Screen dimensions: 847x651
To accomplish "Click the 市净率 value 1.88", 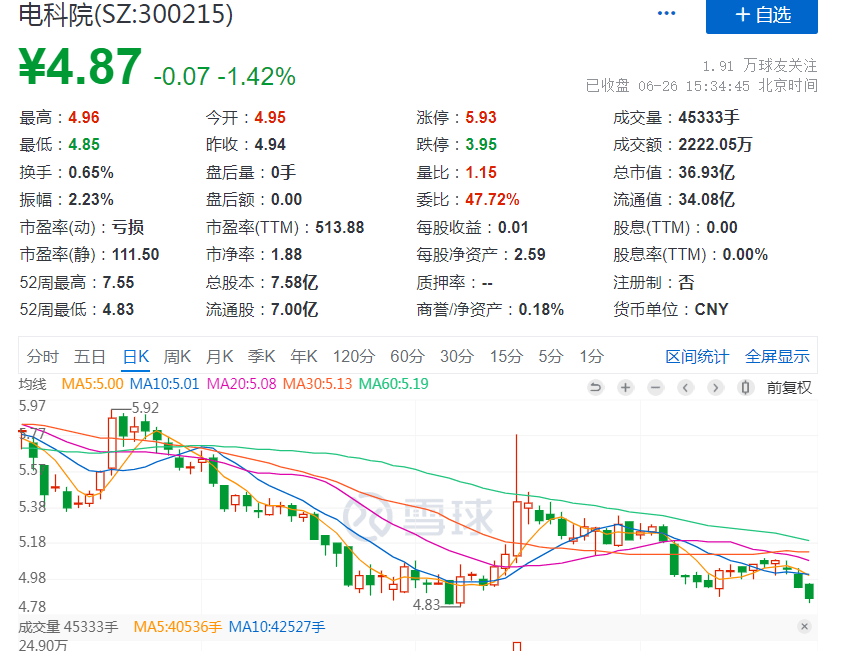I will [286, 254].
